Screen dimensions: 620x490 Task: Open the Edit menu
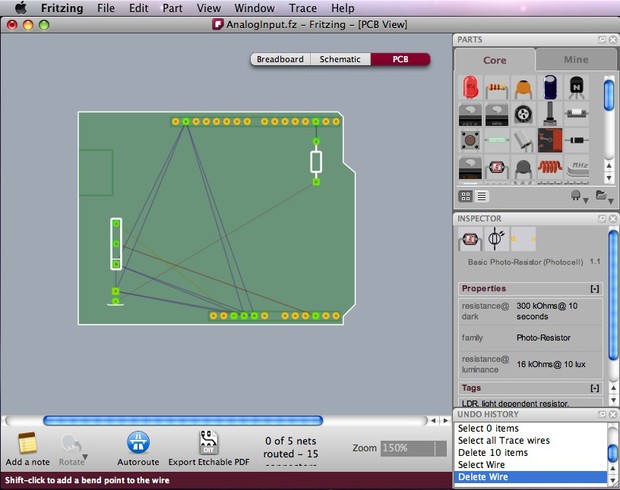coord(138,8)
